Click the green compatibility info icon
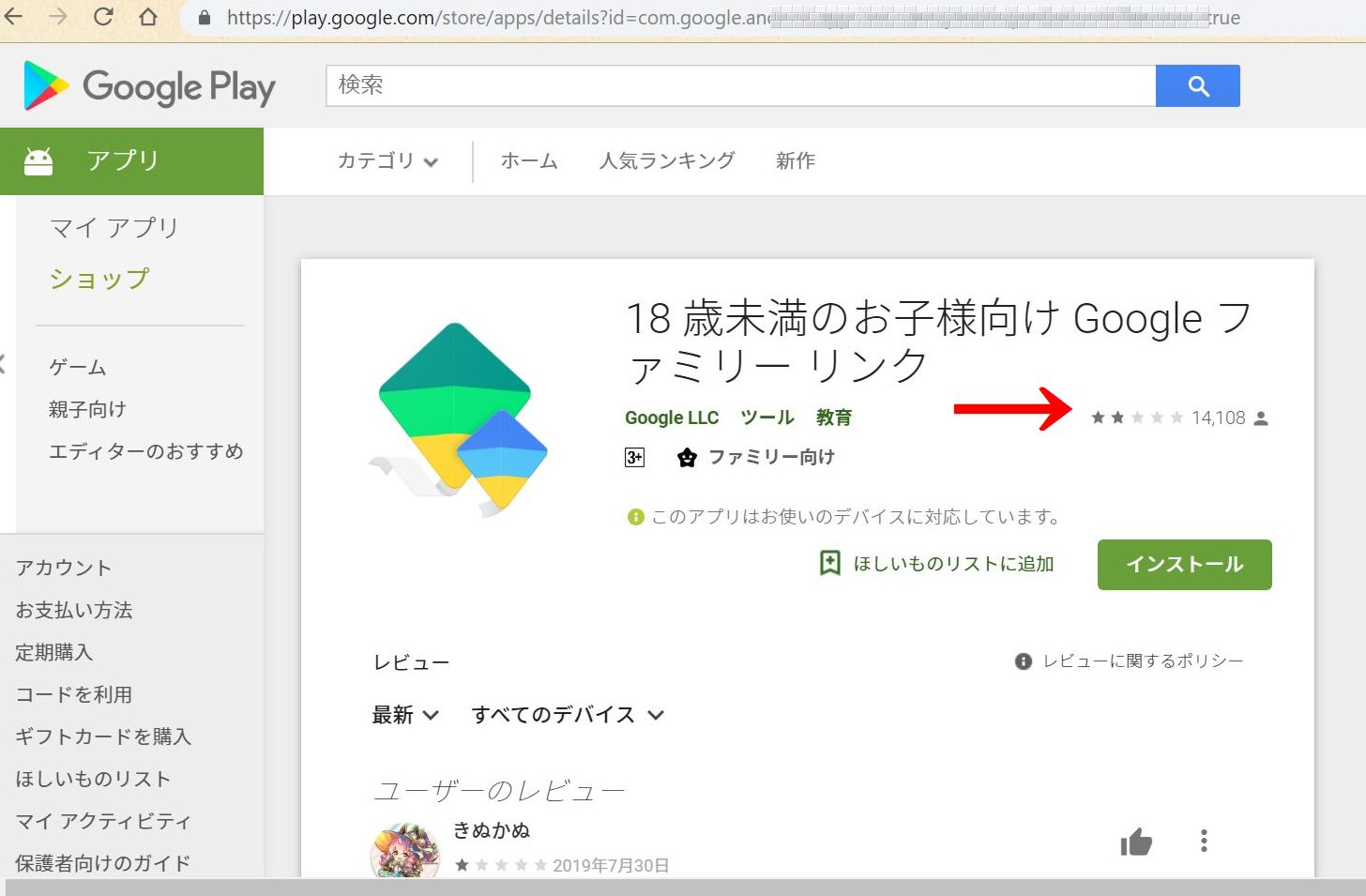1366x896 pixels. [636, 517]
